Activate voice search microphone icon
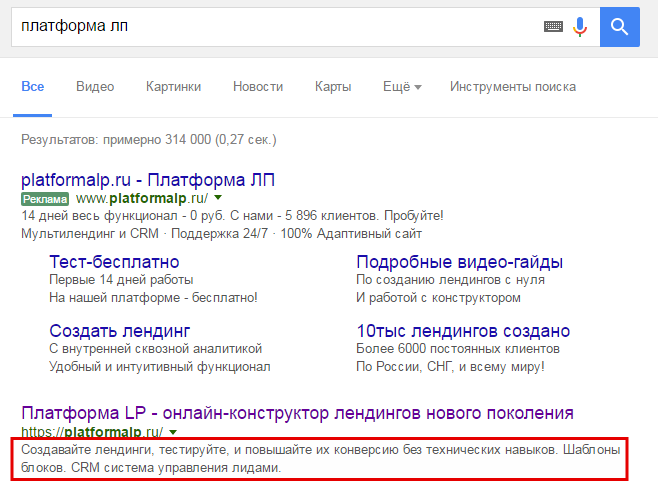658x493 pixels. click(x=580, y=27)
